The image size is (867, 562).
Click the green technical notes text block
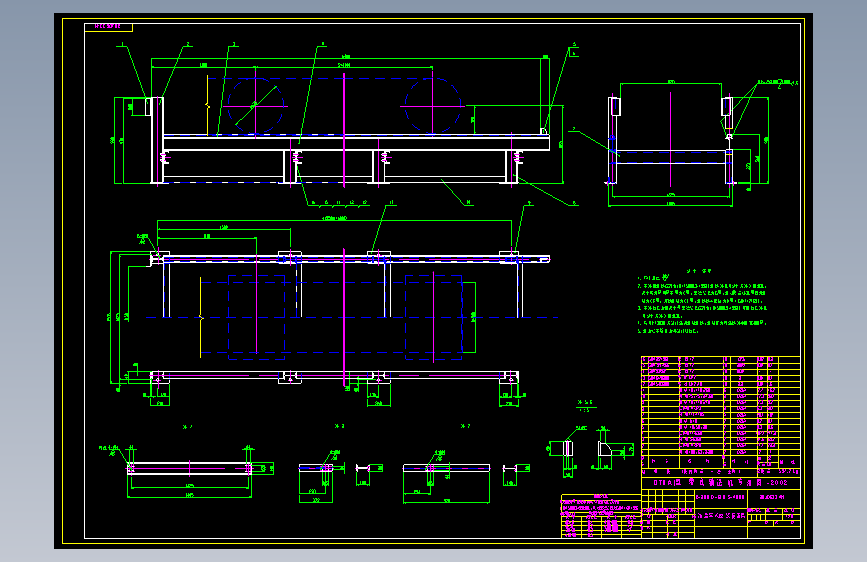point(702,301)
